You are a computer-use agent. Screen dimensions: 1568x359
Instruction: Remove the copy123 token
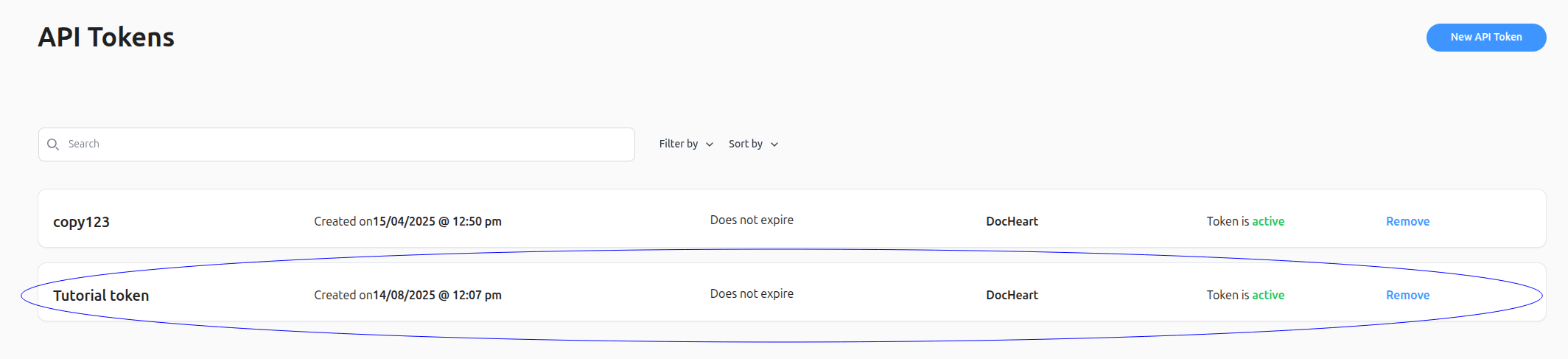click(x=1407, y=222)
